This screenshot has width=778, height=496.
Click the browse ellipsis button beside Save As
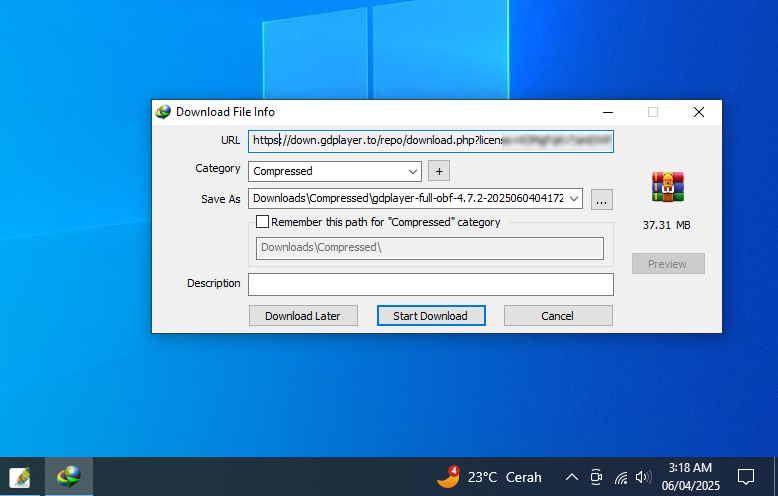click(x=601, y=199)
